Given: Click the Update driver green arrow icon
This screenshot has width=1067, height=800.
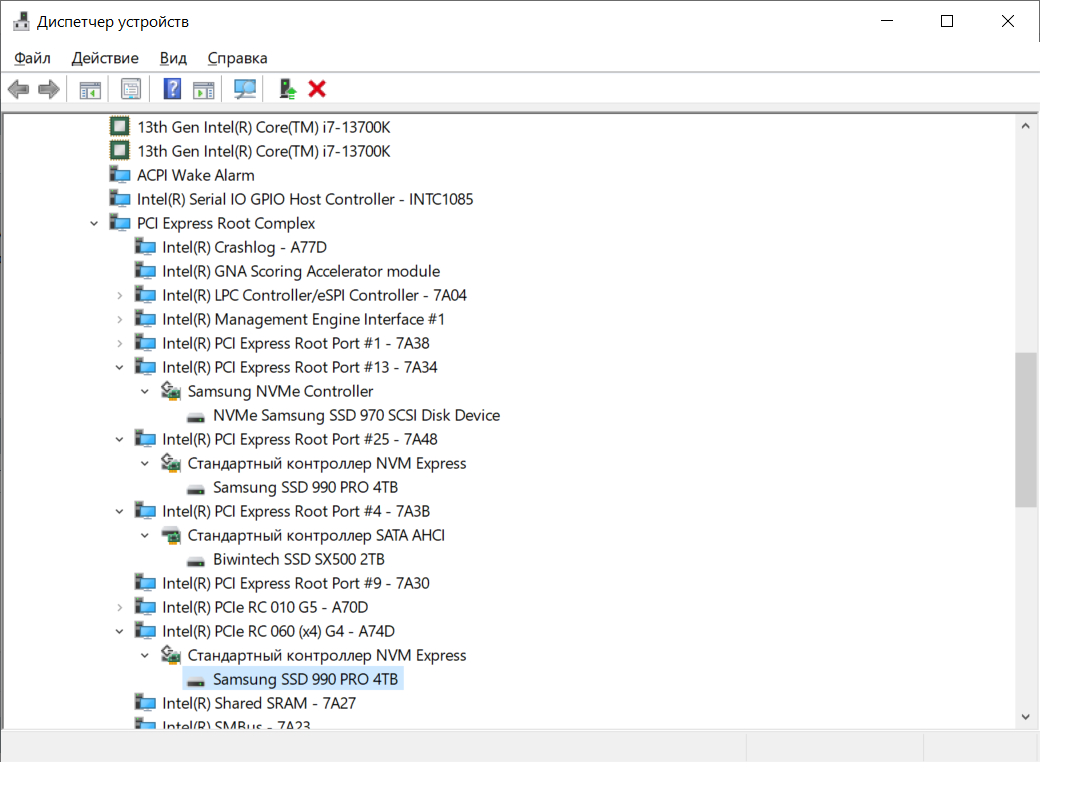Looking at the screenshot, I should tap(288, 89).
